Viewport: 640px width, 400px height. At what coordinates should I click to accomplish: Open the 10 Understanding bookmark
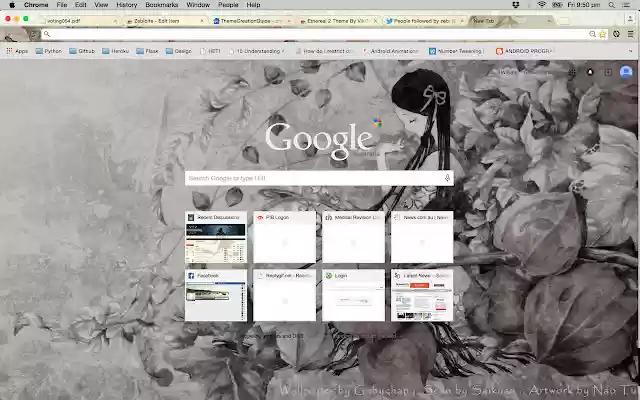(257, 51)
